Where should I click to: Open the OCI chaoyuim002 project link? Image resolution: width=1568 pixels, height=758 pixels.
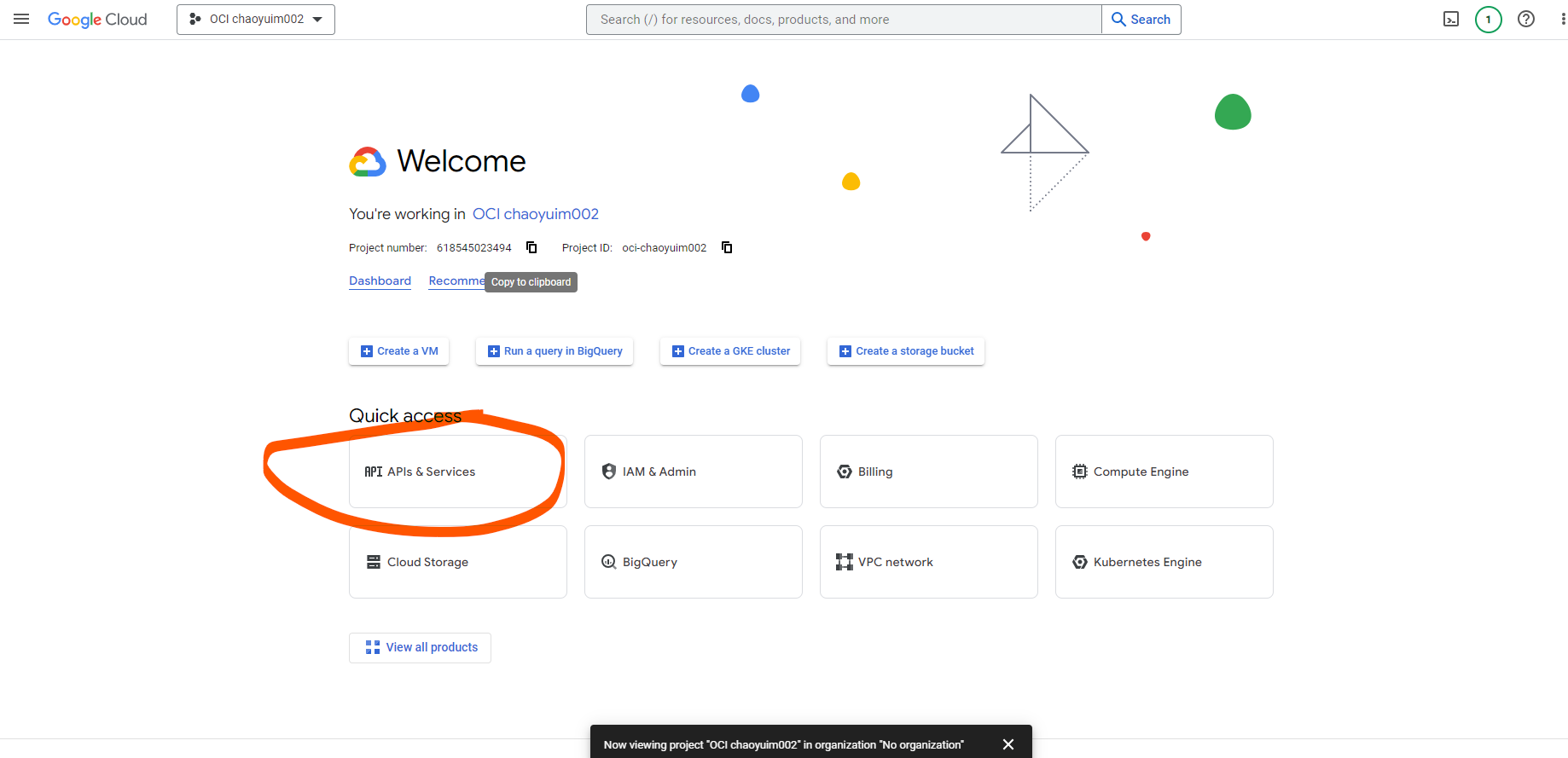point(535,214)
